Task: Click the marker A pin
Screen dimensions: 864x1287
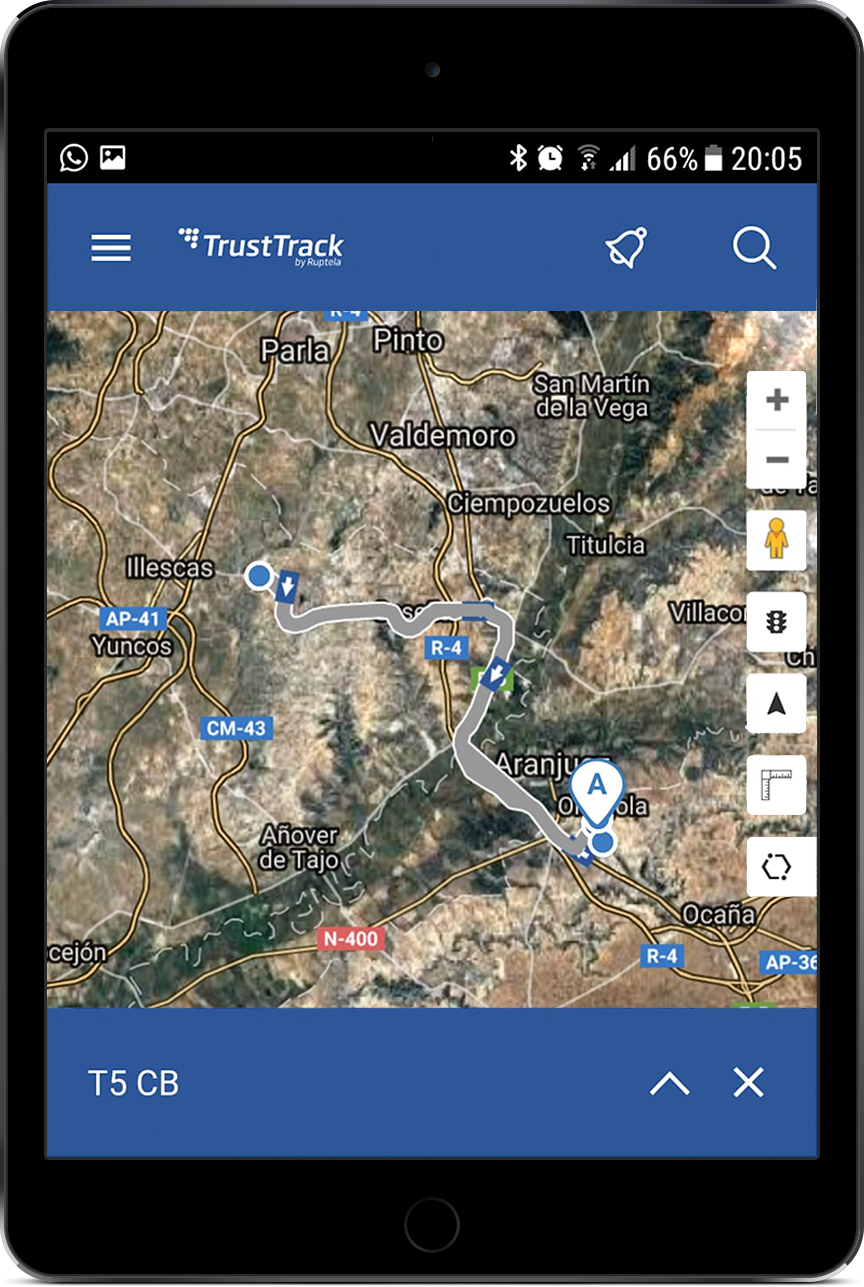Action: click(x=597, y=790)
